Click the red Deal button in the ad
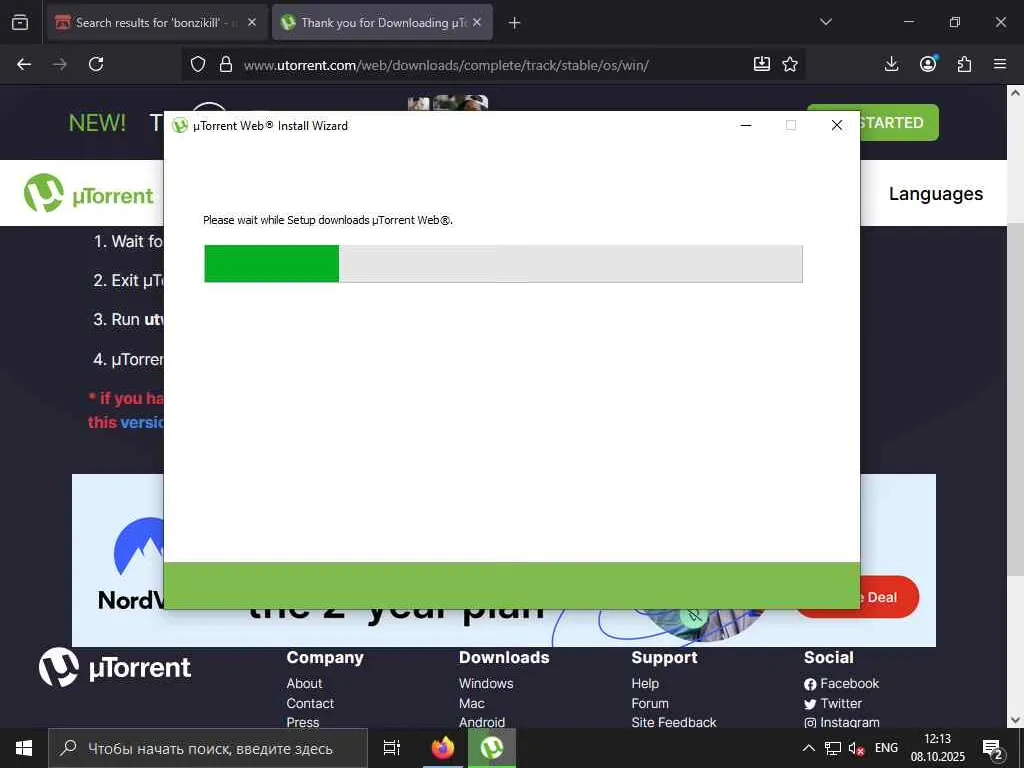The height and width of the screenshot is (768, 1024). tap(889, 597)
